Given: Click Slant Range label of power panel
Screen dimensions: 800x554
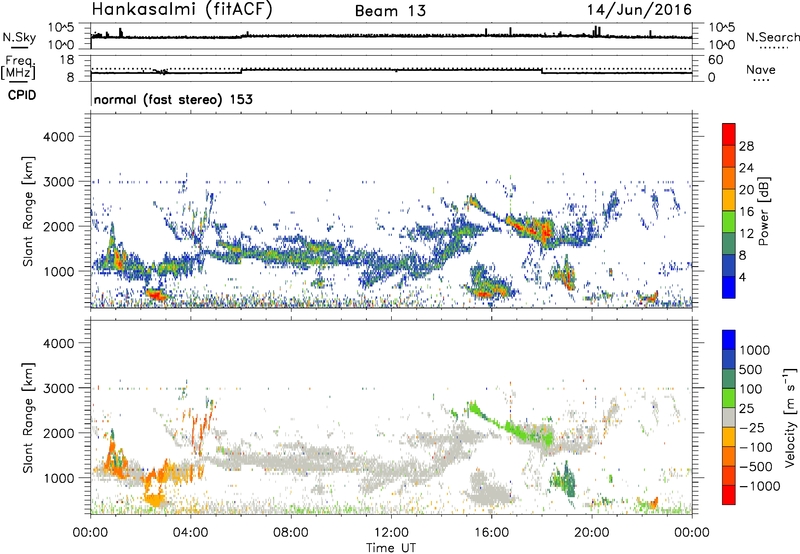Looking at the screenshot, I should point(28,211).
